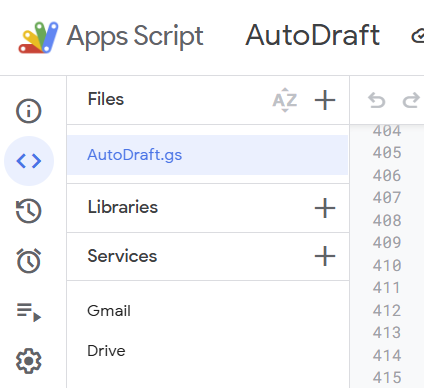The image size is (424, 388).
Task: Click the Redo arrow in editor toolbar
Action: pyautogui.click(x=411, y=100)
